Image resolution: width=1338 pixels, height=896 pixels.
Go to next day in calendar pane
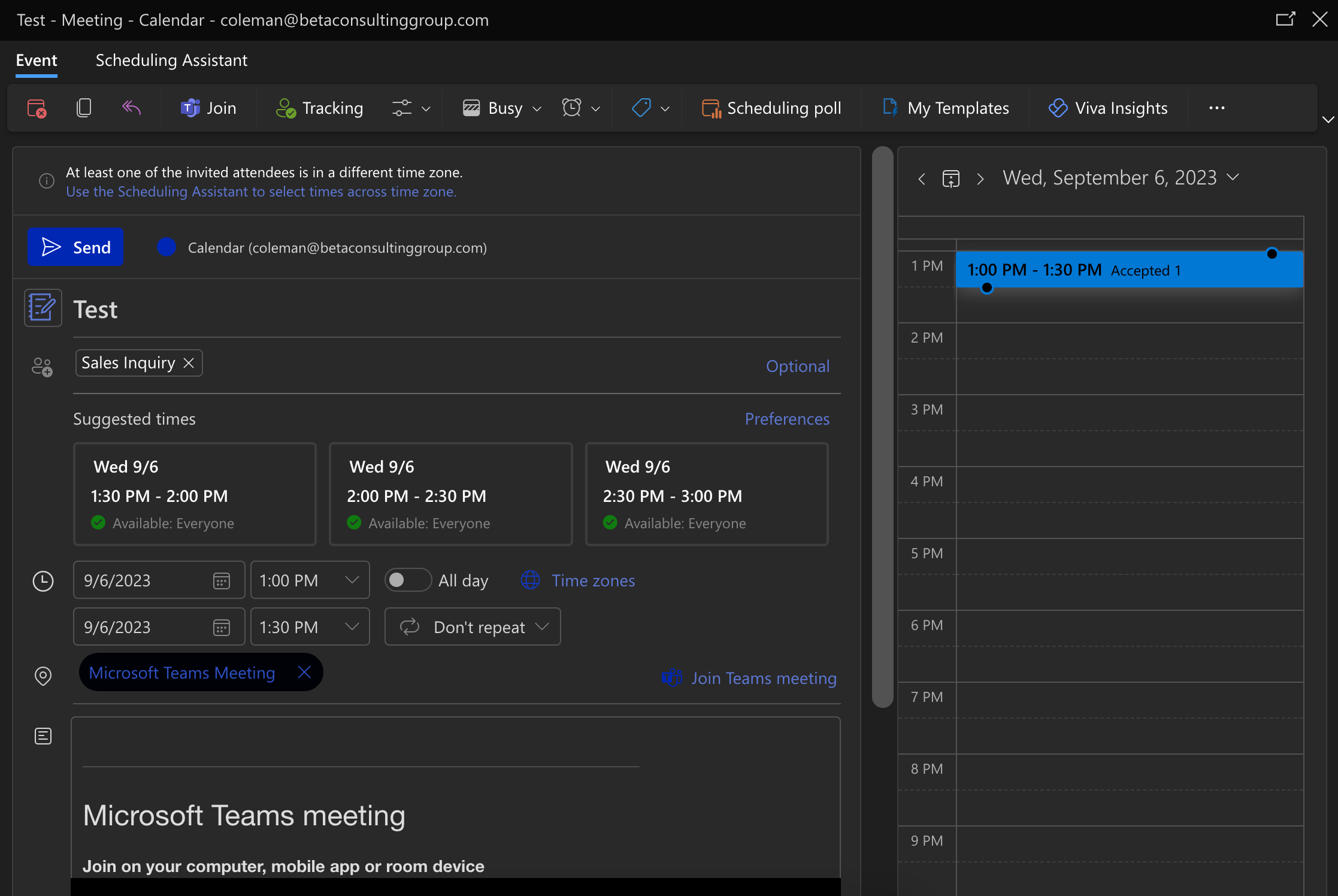980,178
